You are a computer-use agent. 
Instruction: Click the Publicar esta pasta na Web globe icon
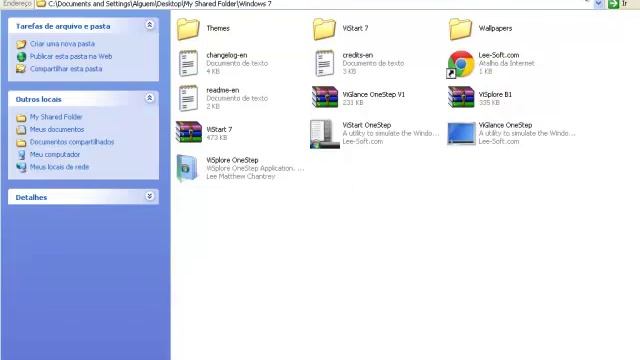21,57
